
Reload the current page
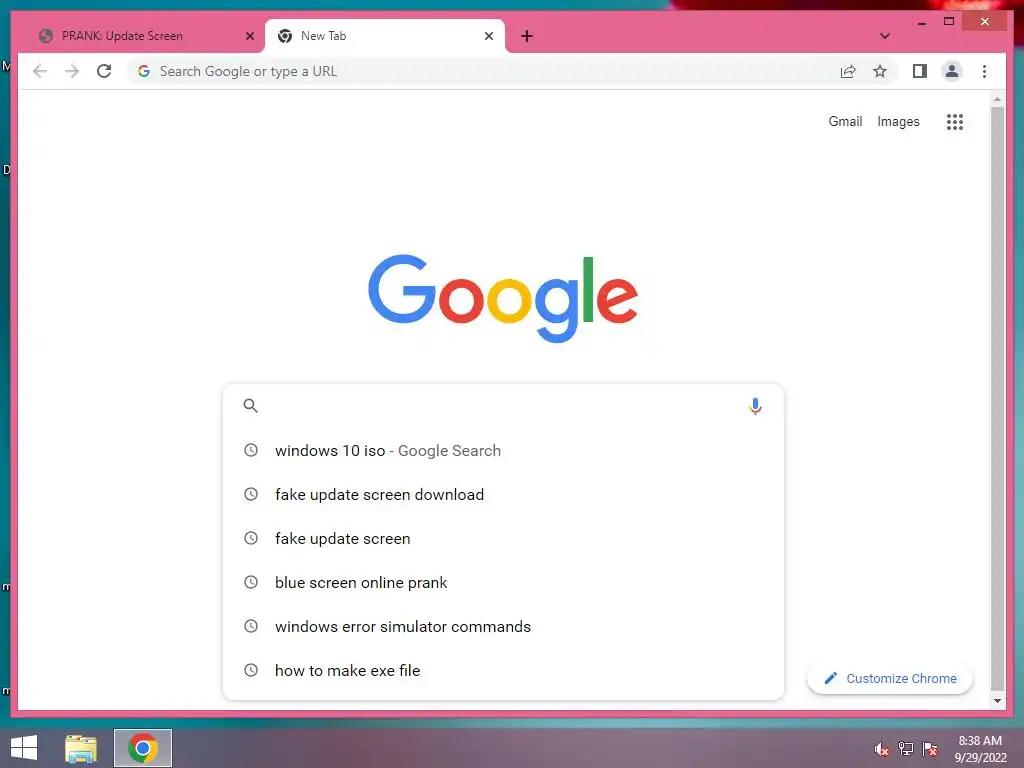click(104, 71)
